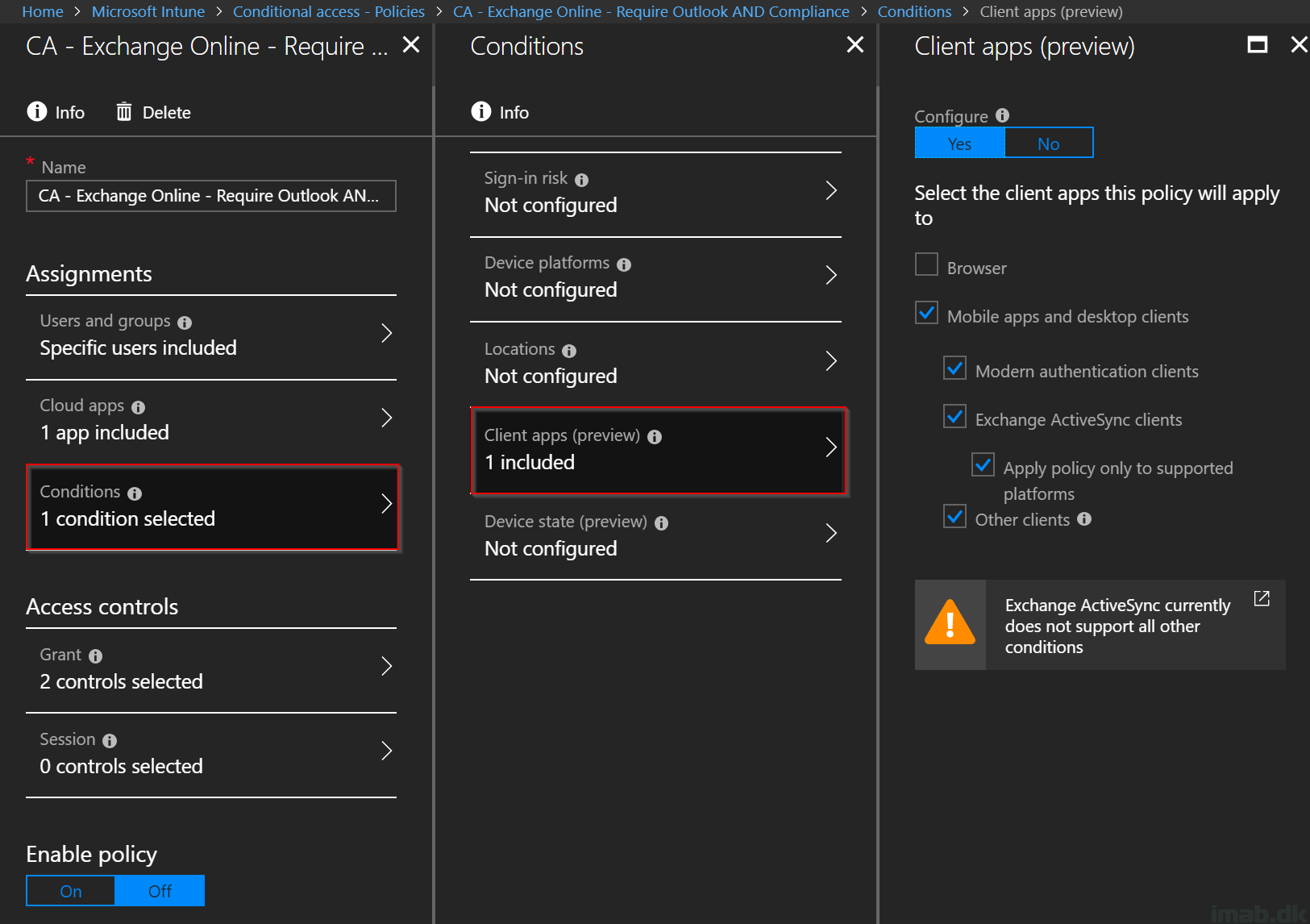The image size is (1310, 924).
Task: Click the info tooltip icon next to Locations
Action: [x=569, y=351]
